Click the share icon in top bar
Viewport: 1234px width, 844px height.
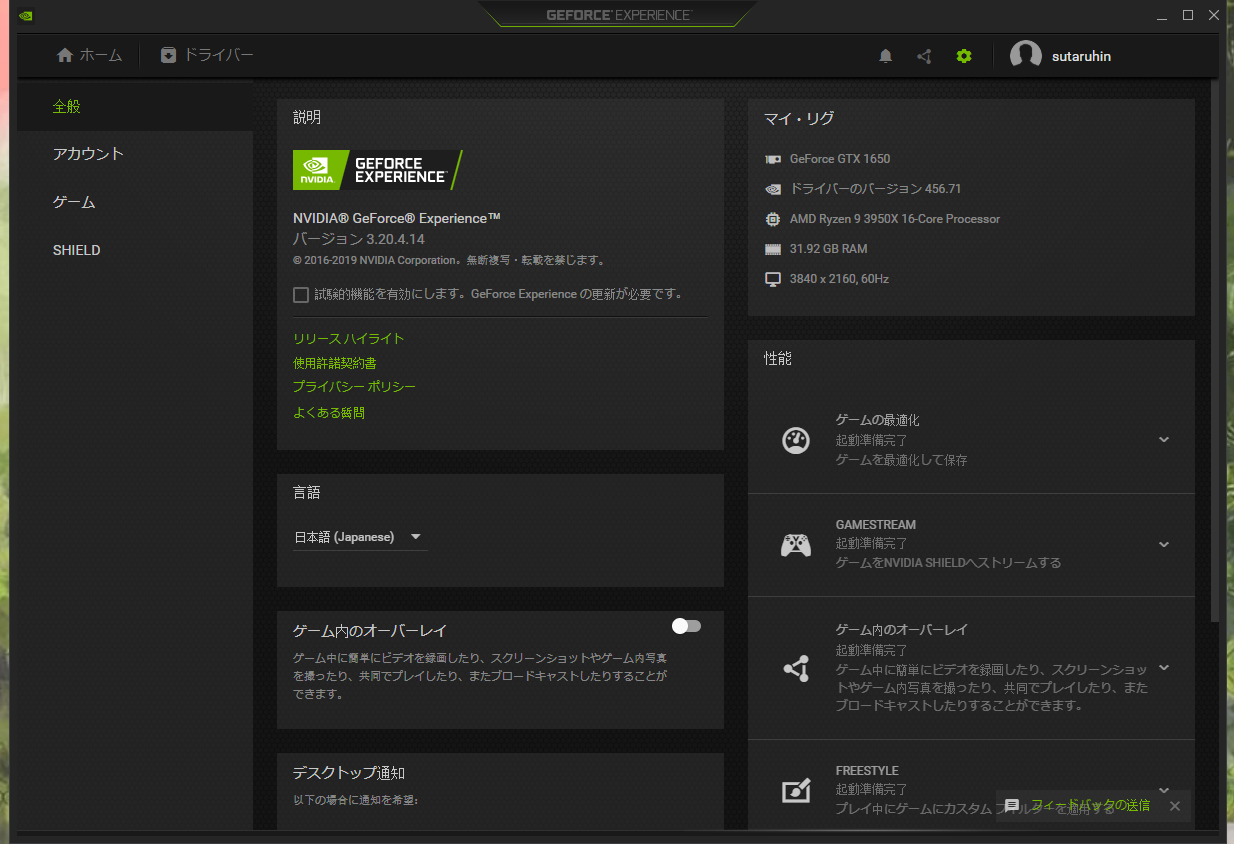[x=924, y=56]
